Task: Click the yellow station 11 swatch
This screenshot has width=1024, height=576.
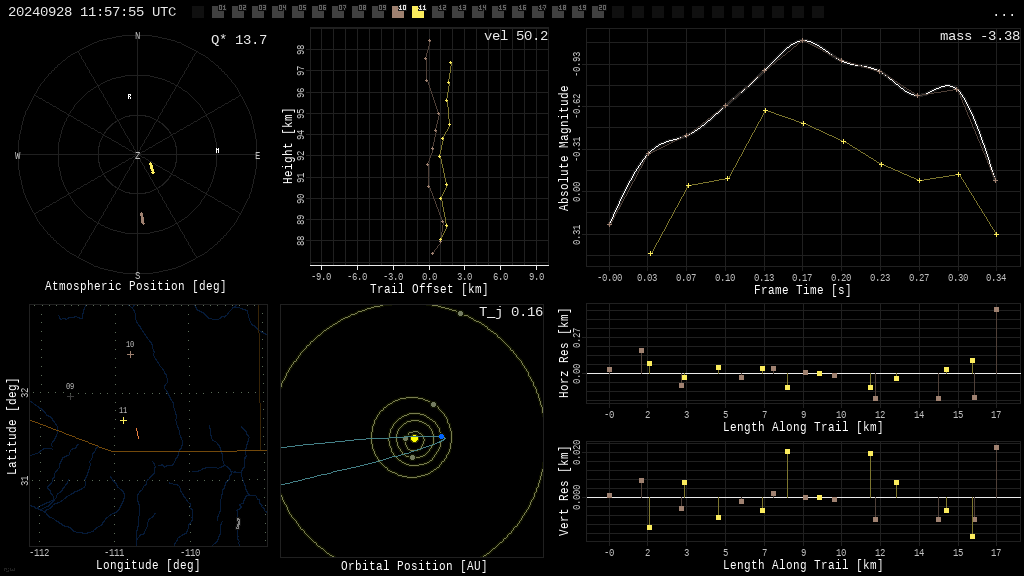Action: point(418,12)
